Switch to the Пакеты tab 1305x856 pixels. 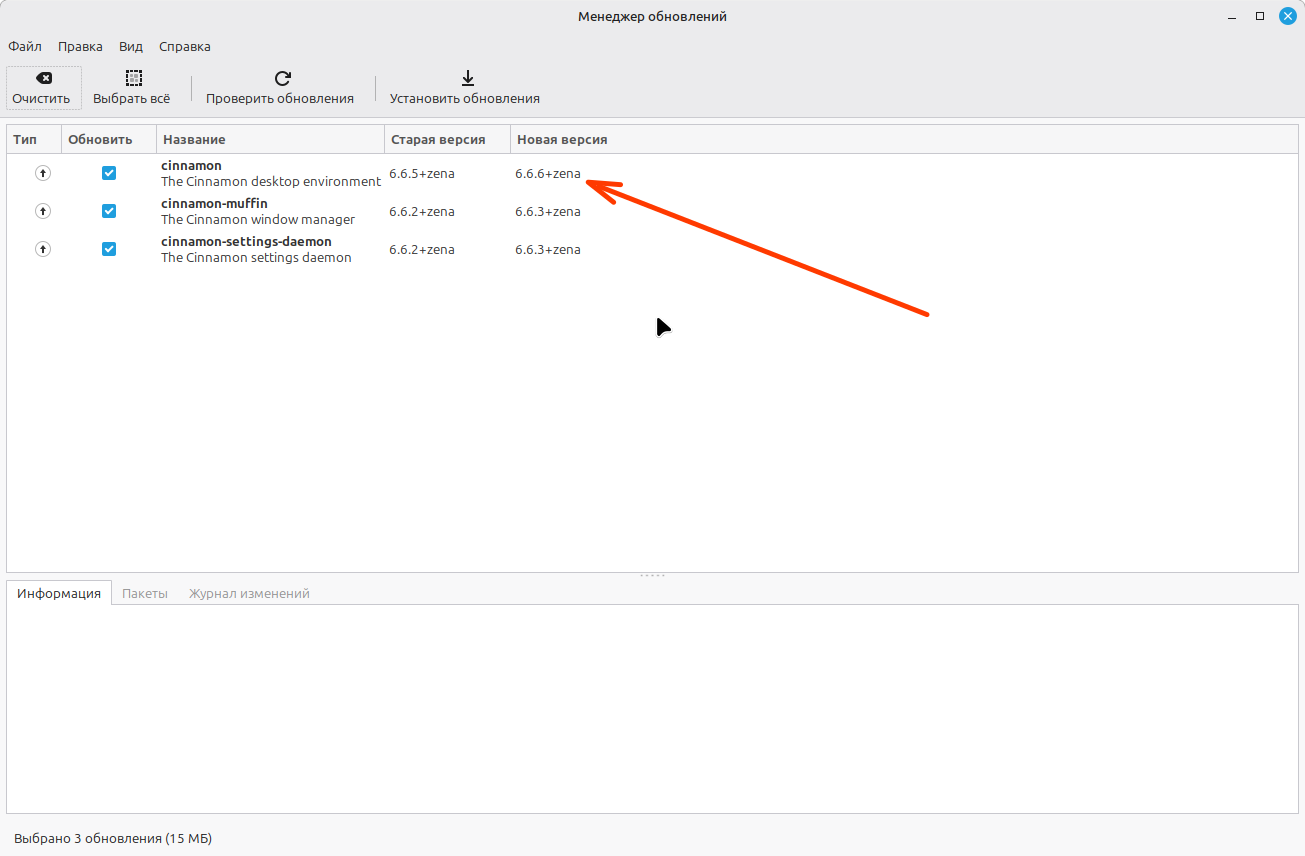click(145, 593)
